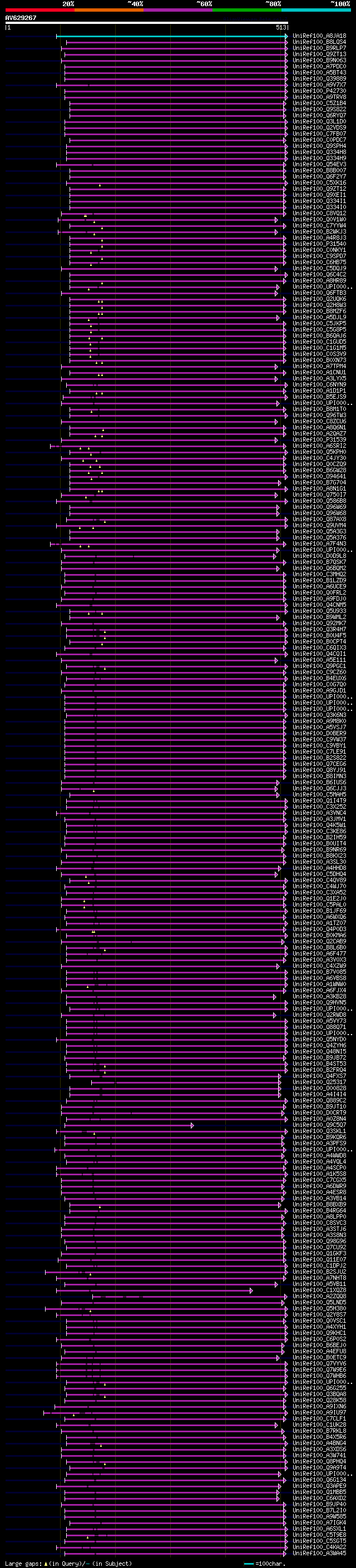Select subject label UniRef100_Q0VSC1
This screenshot has height=1568, width=356.
coord(319,1322)
